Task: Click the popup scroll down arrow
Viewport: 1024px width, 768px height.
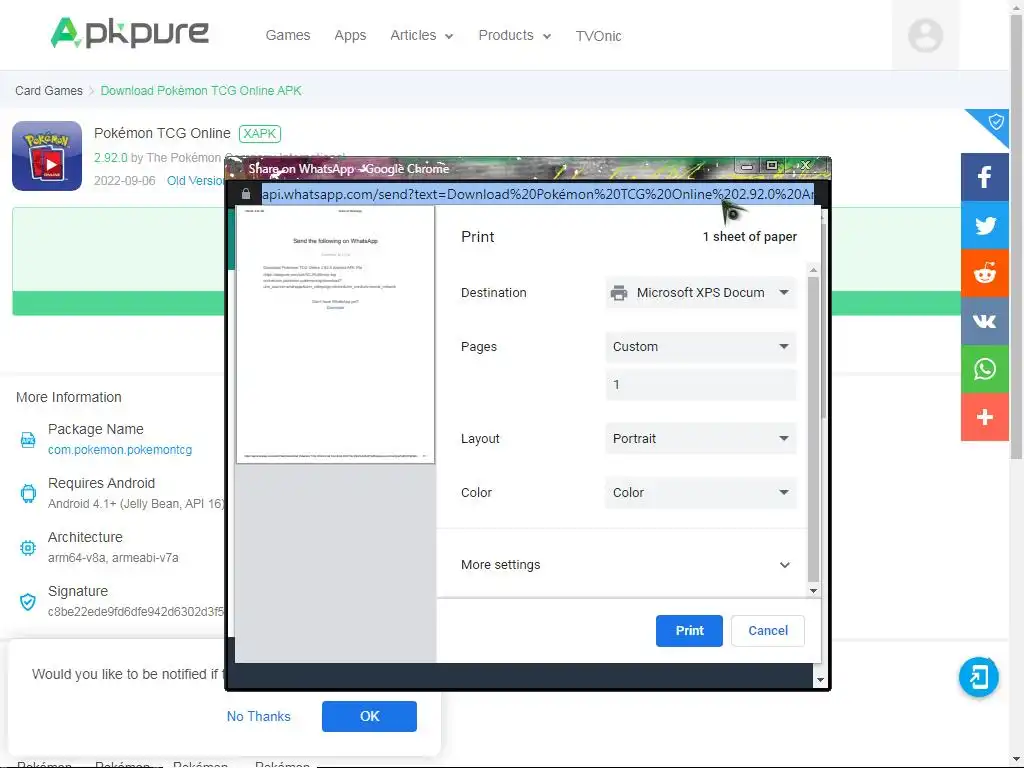Action: pos(820,680)
